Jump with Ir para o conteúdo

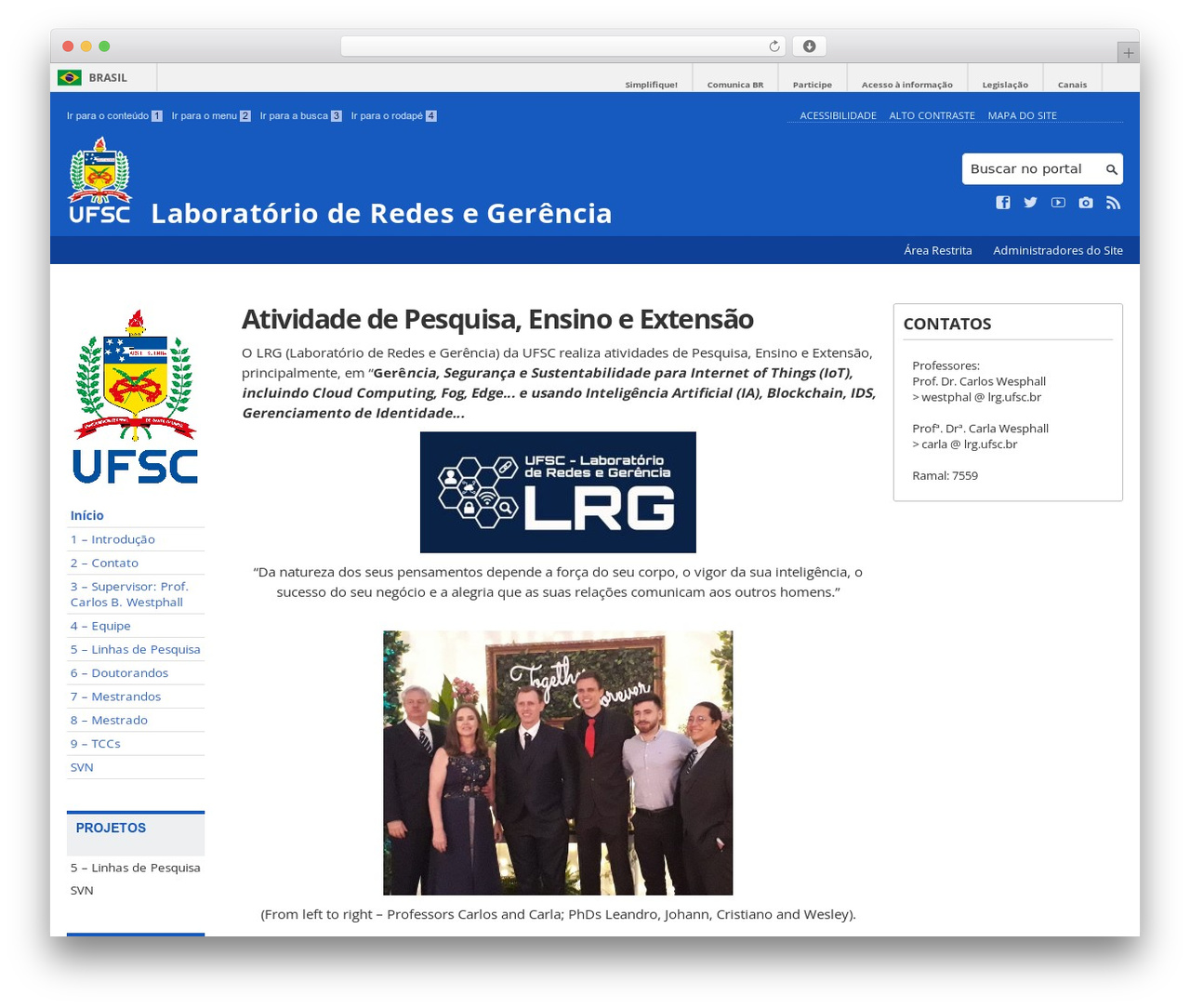tap(114, 116)
